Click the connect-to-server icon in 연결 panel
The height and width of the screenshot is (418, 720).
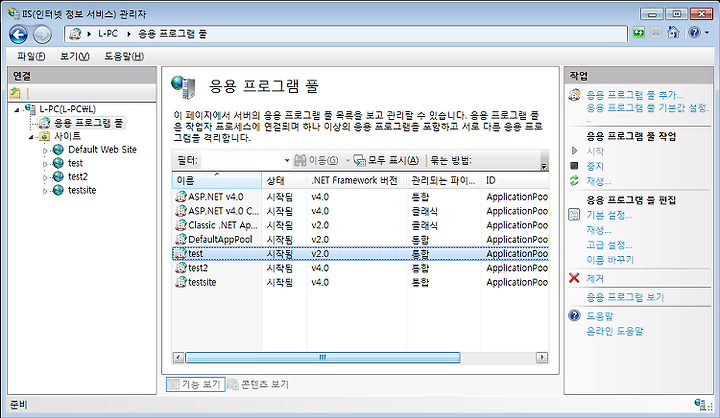click(15, 93)
